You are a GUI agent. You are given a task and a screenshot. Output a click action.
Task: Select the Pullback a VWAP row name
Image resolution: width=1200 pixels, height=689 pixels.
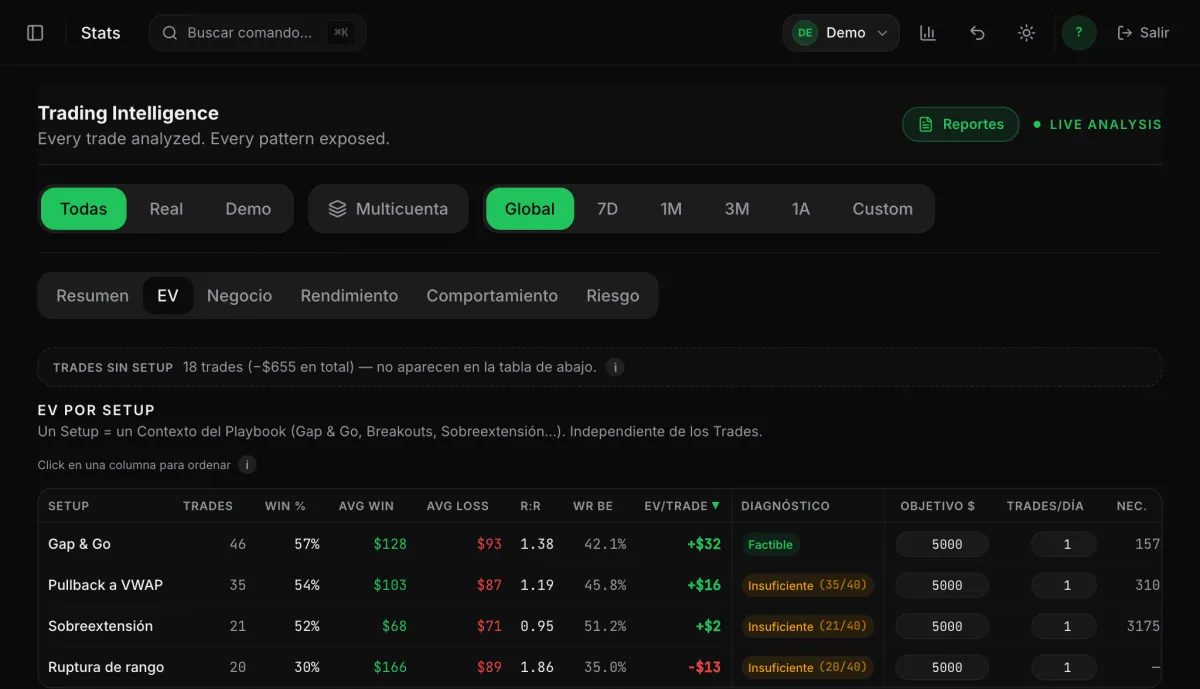(x=105, y=585)
